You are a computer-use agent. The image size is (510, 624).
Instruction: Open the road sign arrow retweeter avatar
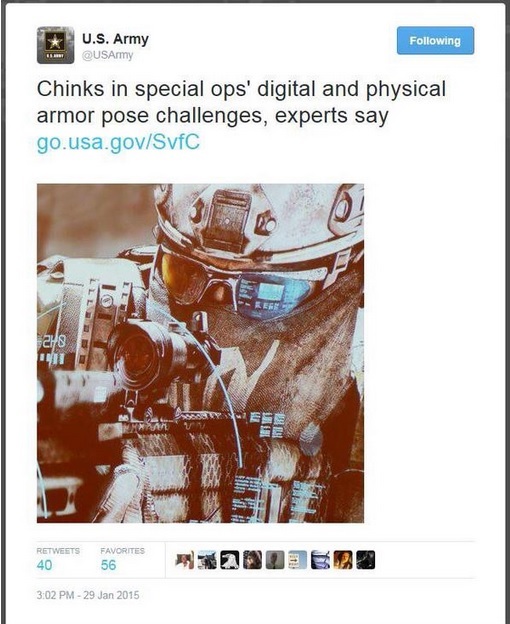(x=298, y=560)
